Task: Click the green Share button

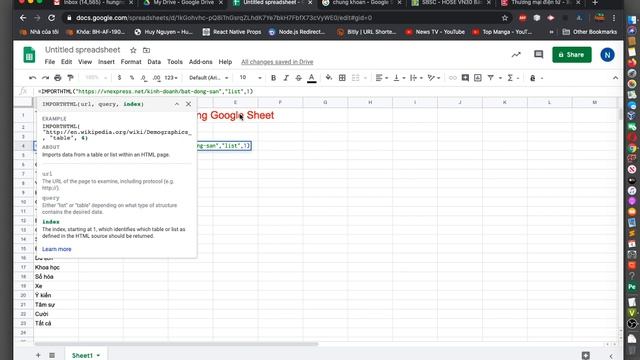Action: [571, 55]
